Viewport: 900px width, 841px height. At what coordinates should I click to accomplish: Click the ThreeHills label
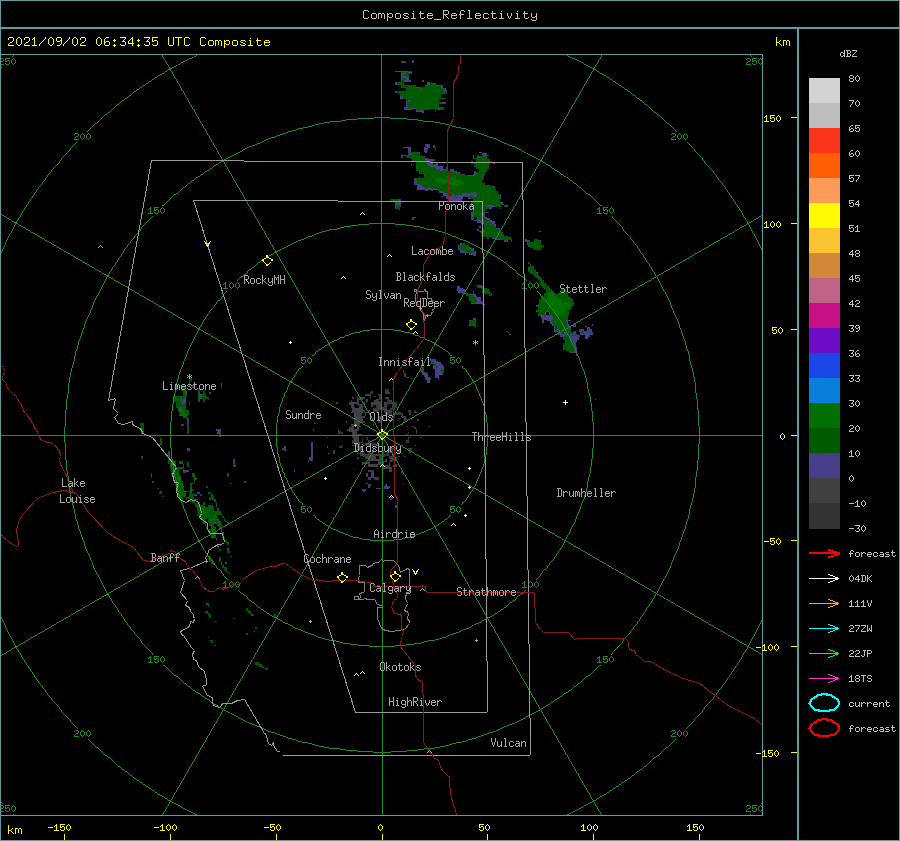click(501, 437)
